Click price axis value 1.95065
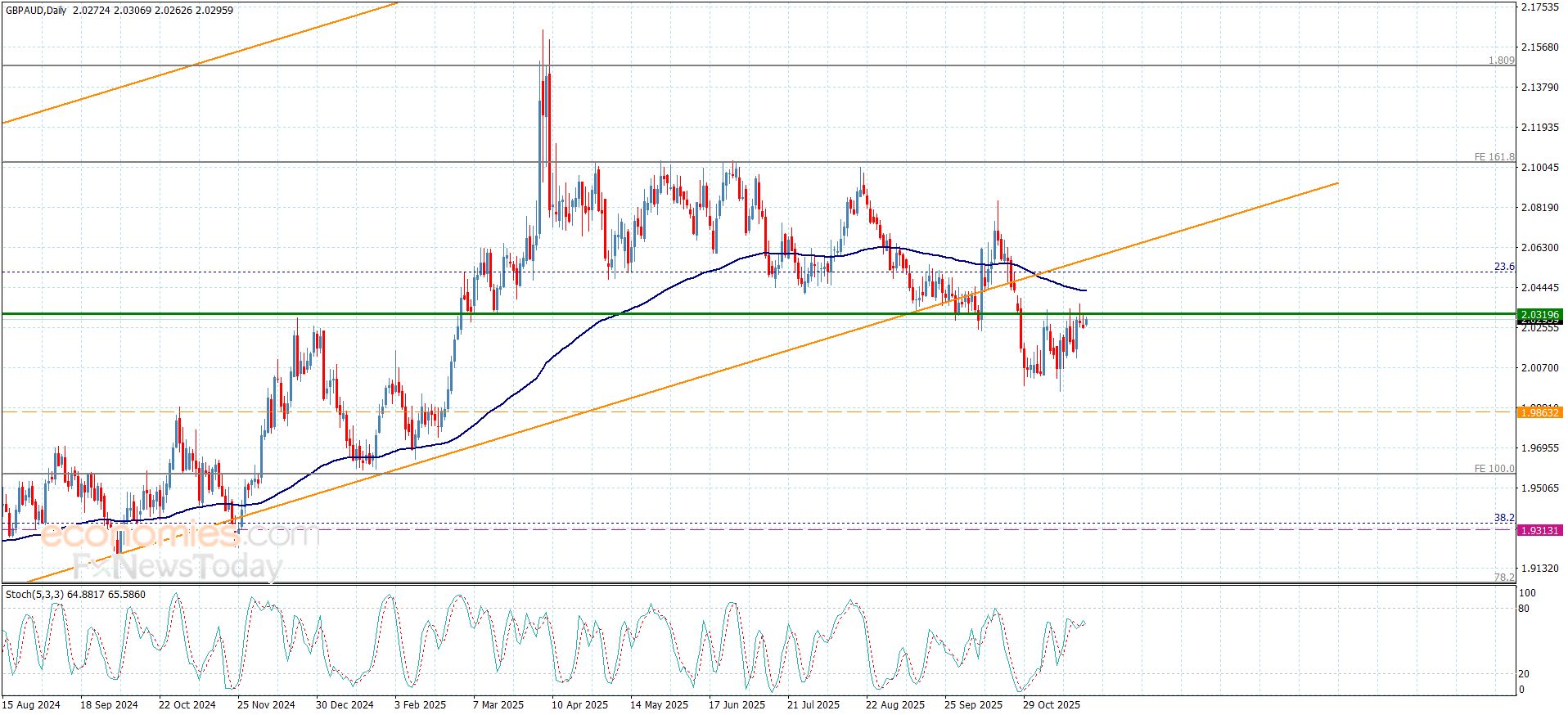The height and width of the screenshot is (715, 1568). coord(1539,488)
